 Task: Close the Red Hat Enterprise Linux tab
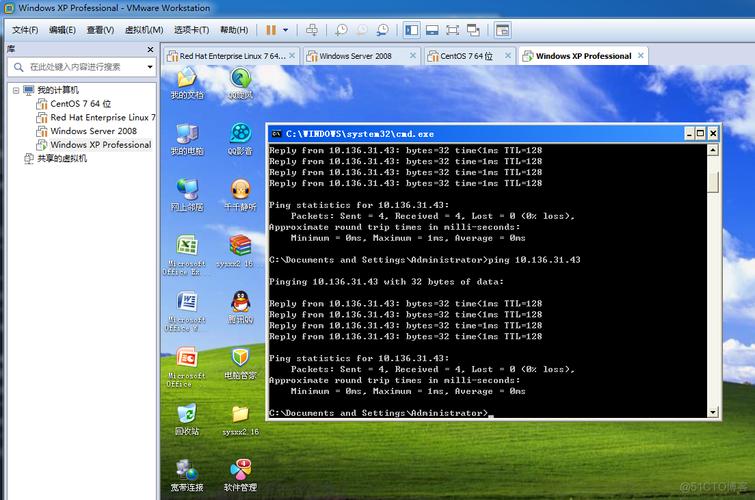[x=292, y=56]
